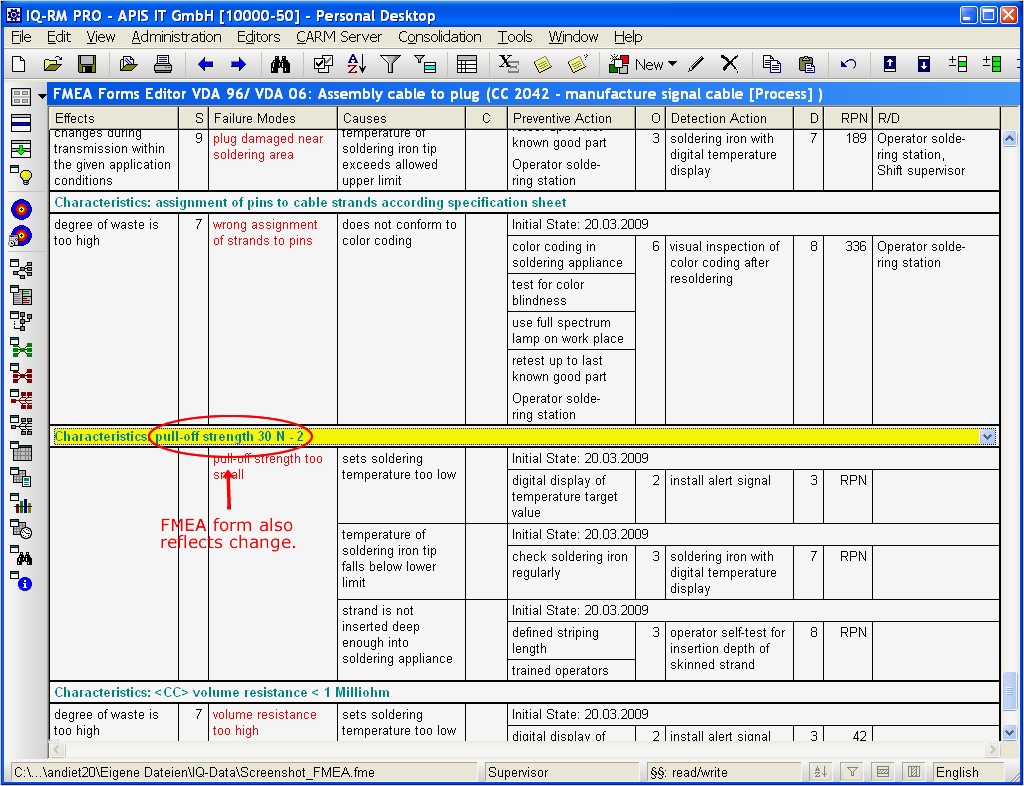Viewport: 1024px width, 786px height.
Task: Open the CARM Server menu
Action: 339,37
